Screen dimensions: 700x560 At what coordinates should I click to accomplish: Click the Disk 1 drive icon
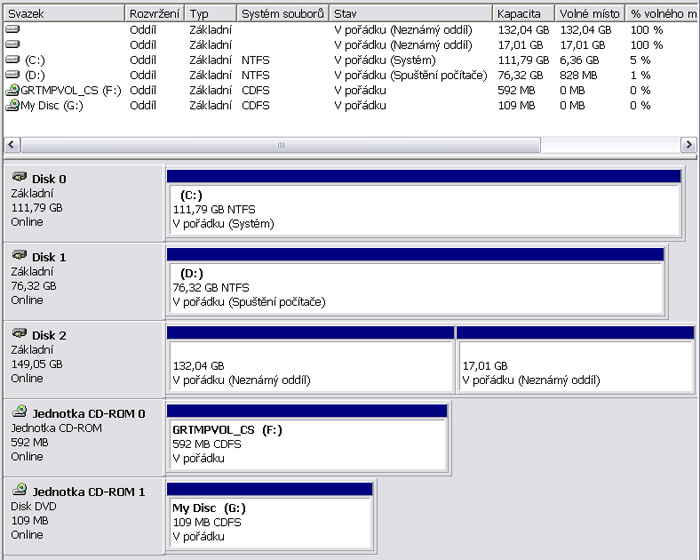coord(19,256)
